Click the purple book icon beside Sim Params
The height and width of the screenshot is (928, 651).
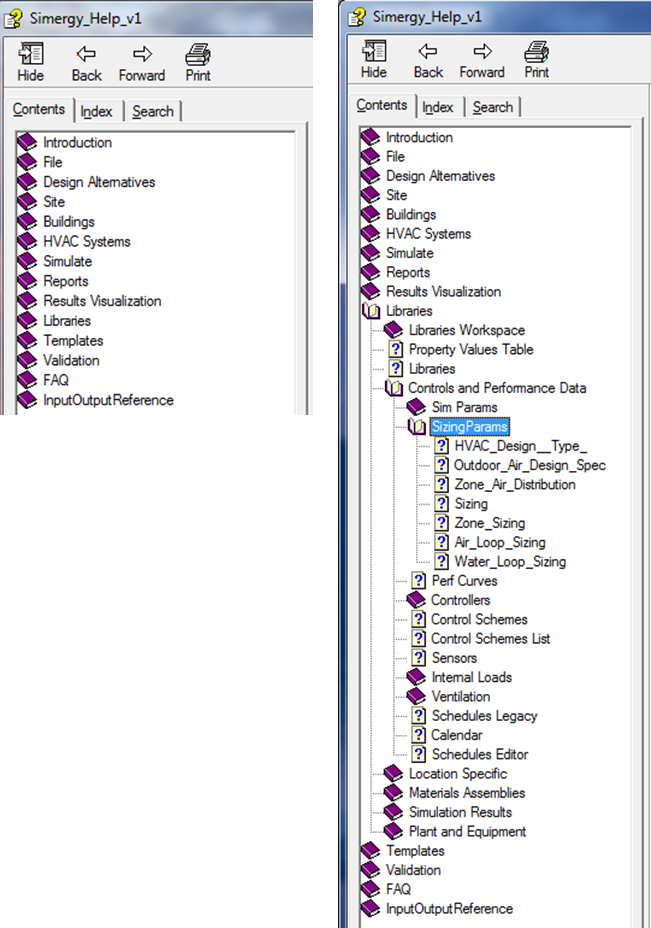[x=418, y=407]
